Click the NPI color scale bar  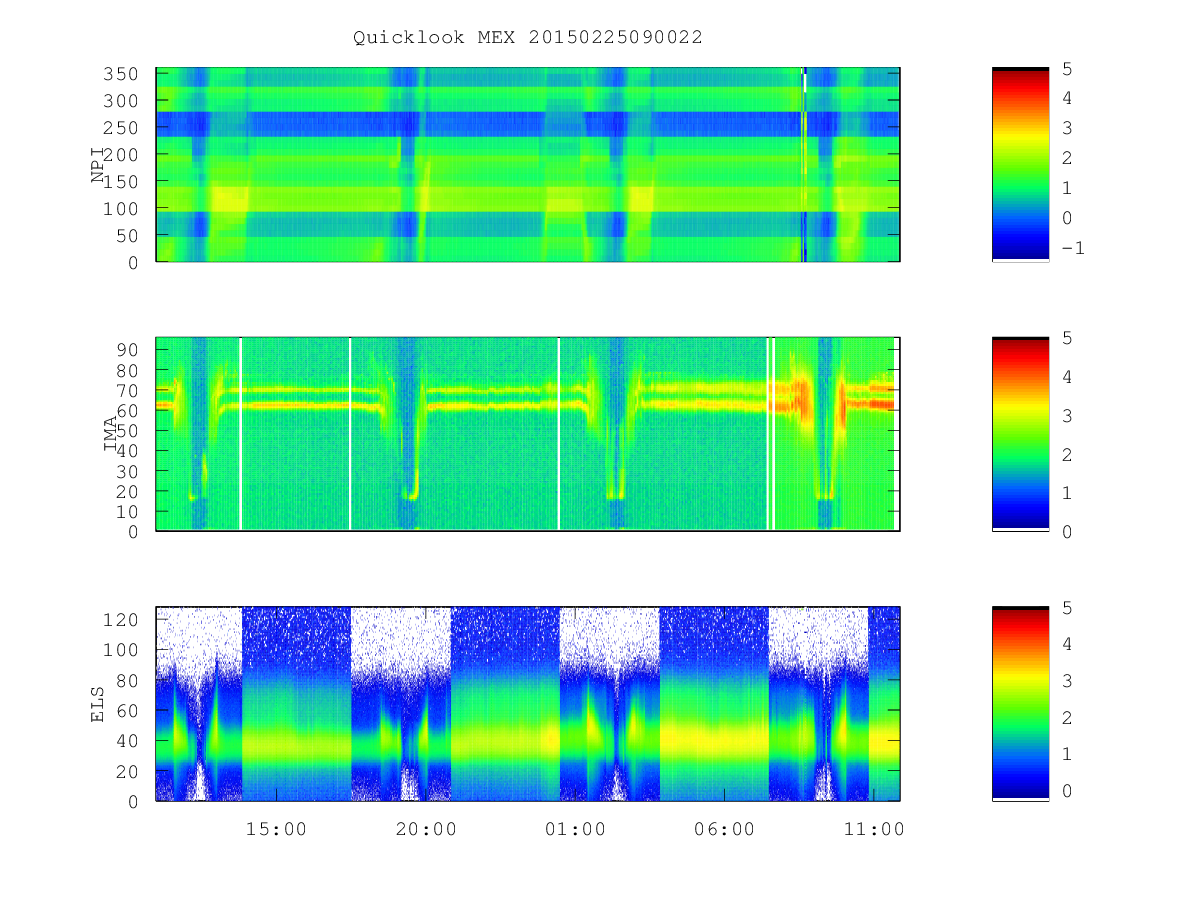tap(1020, 165)
